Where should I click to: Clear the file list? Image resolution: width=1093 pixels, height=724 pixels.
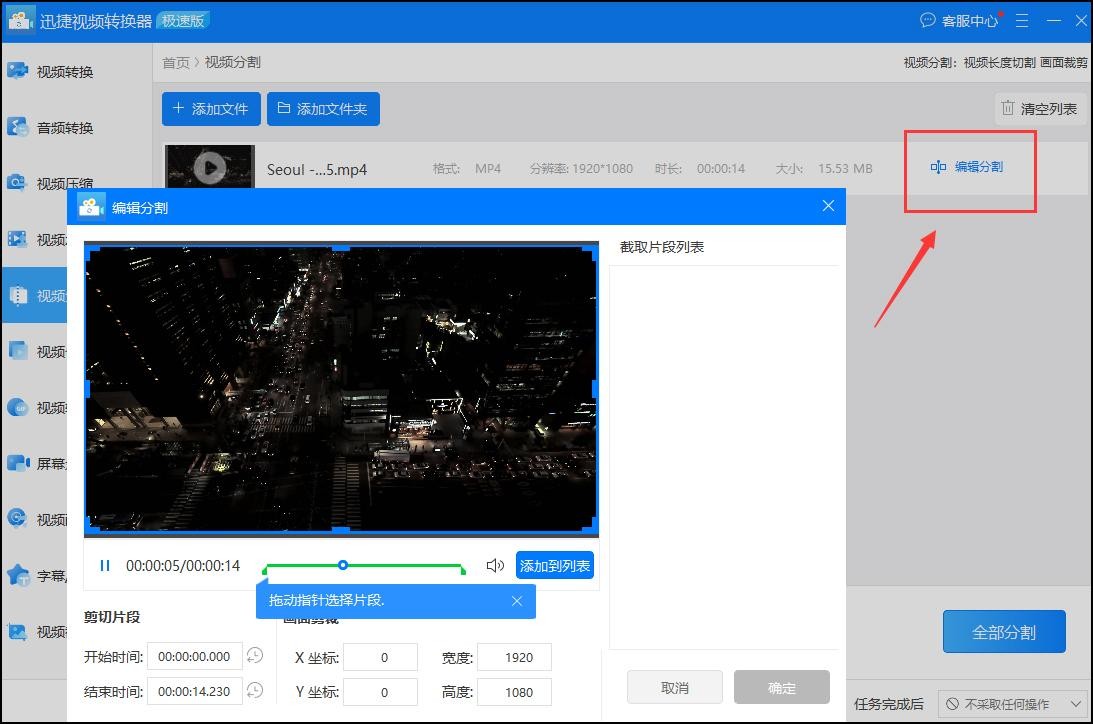[1039, 109]
